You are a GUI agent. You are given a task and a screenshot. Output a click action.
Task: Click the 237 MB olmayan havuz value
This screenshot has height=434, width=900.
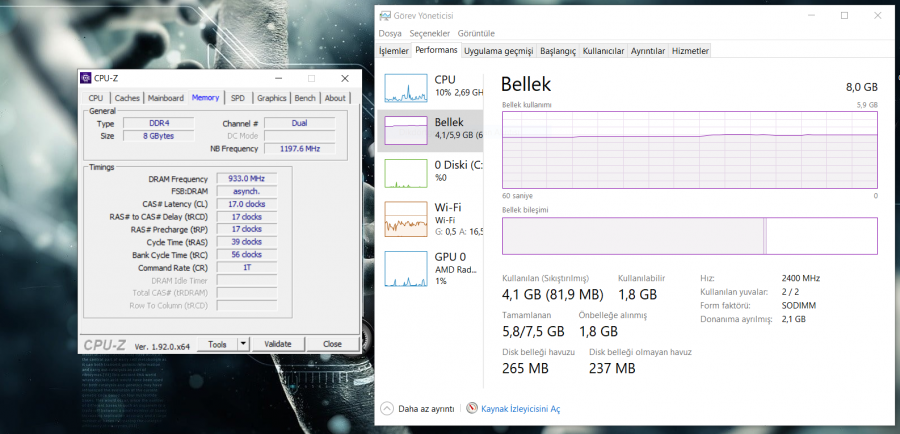612,368
